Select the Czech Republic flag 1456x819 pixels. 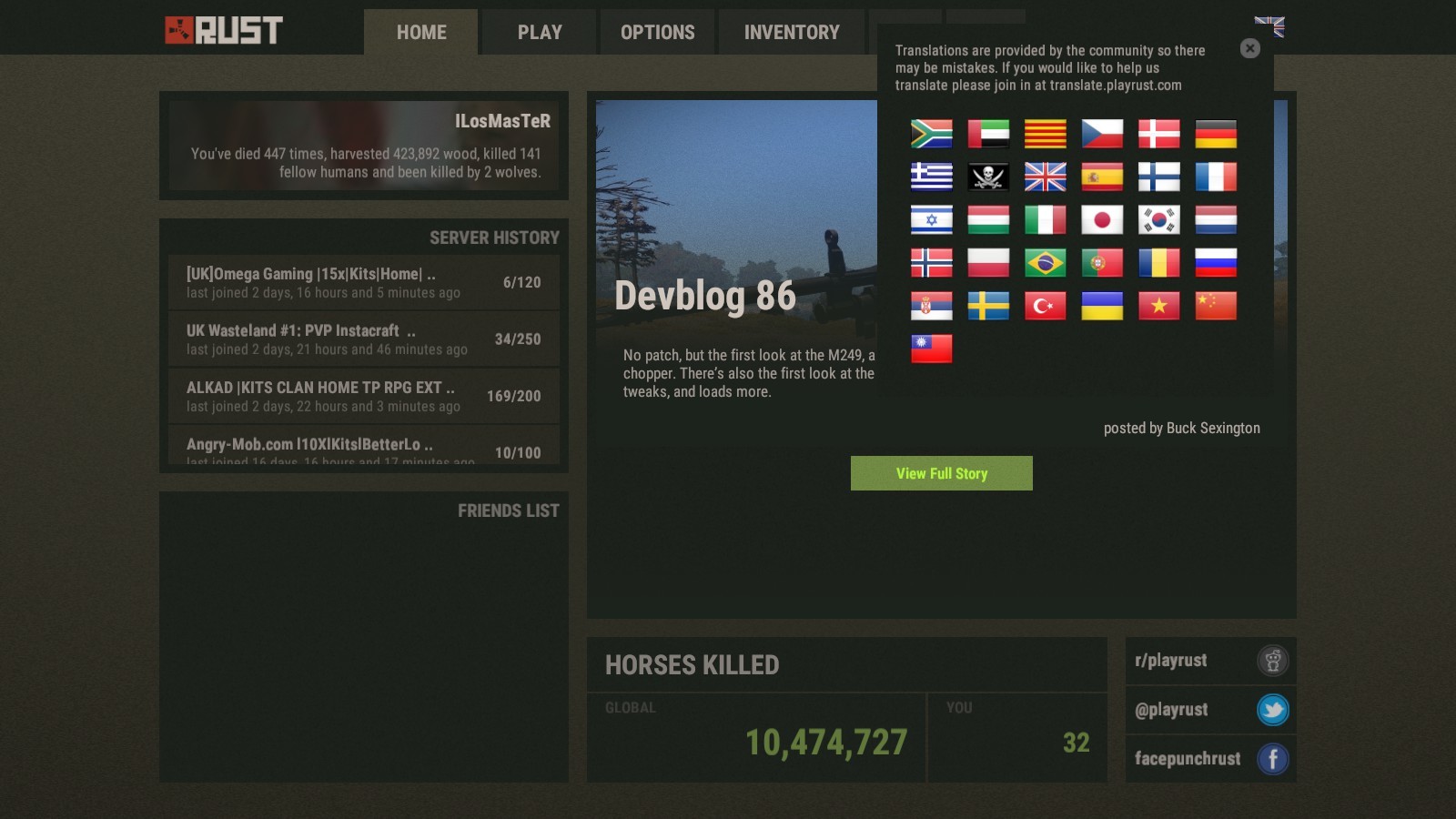(x=1102, y=134)
